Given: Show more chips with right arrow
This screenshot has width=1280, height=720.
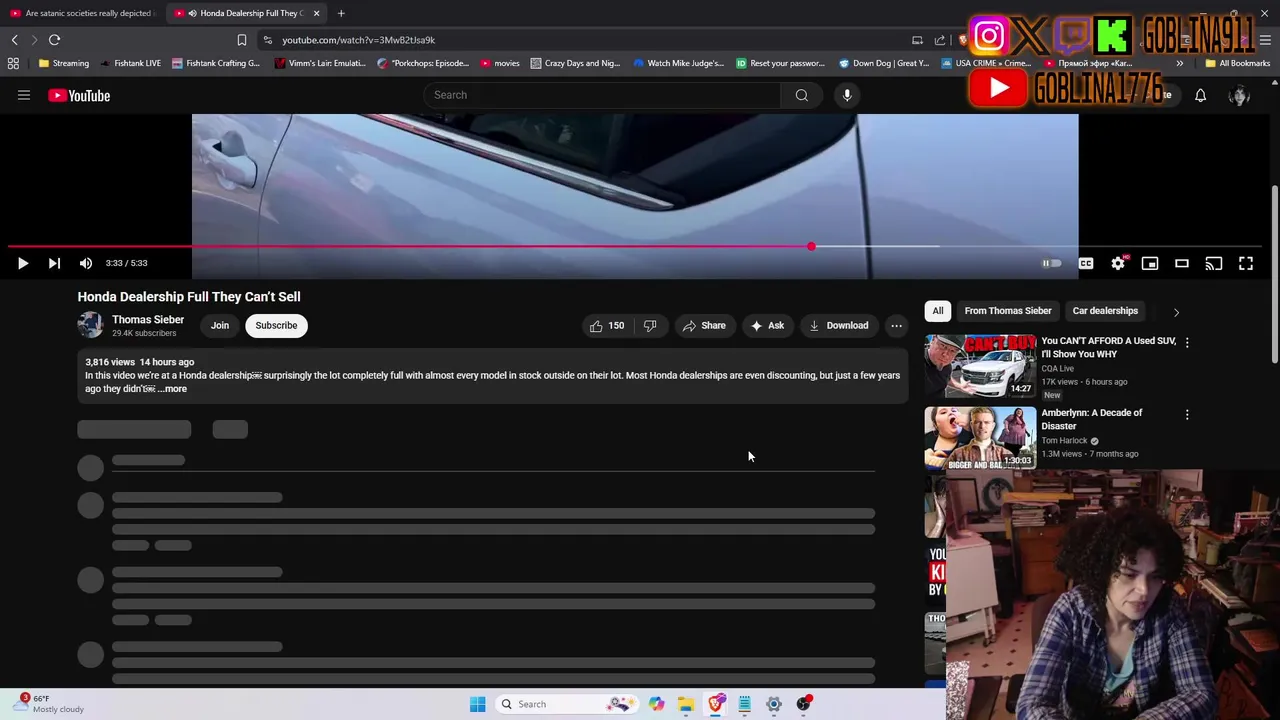Looking at the screenshot, I should click(1176, 312).
